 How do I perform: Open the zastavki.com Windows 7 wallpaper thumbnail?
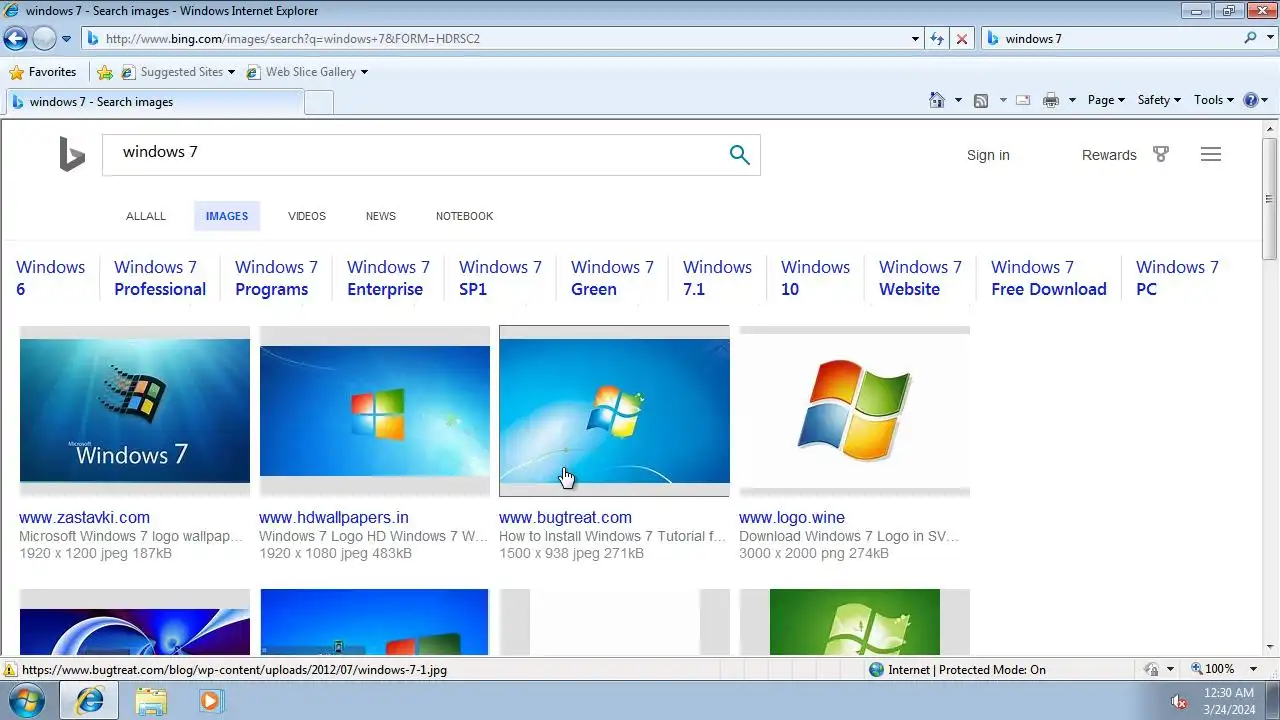(135, 411)
